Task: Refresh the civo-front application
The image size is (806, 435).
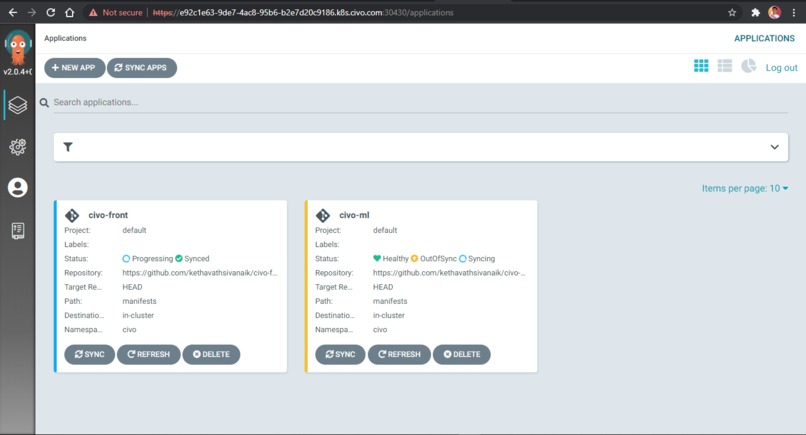Action: pyautogui.click(x=149, y=354)
